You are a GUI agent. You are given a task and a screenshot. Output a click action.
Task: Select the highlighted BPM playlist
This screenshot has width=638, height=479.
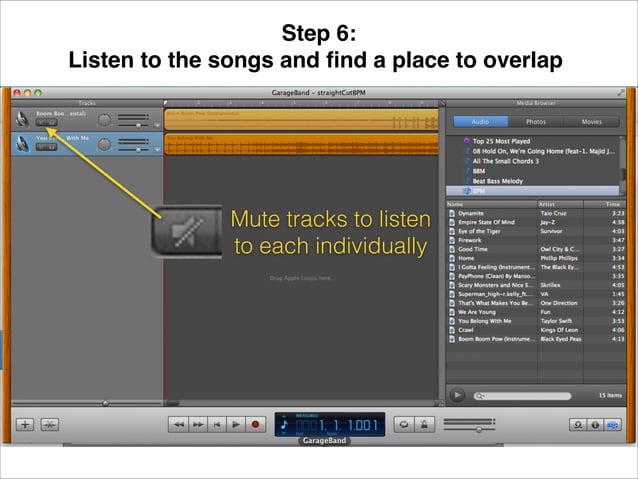coord(533,191)
